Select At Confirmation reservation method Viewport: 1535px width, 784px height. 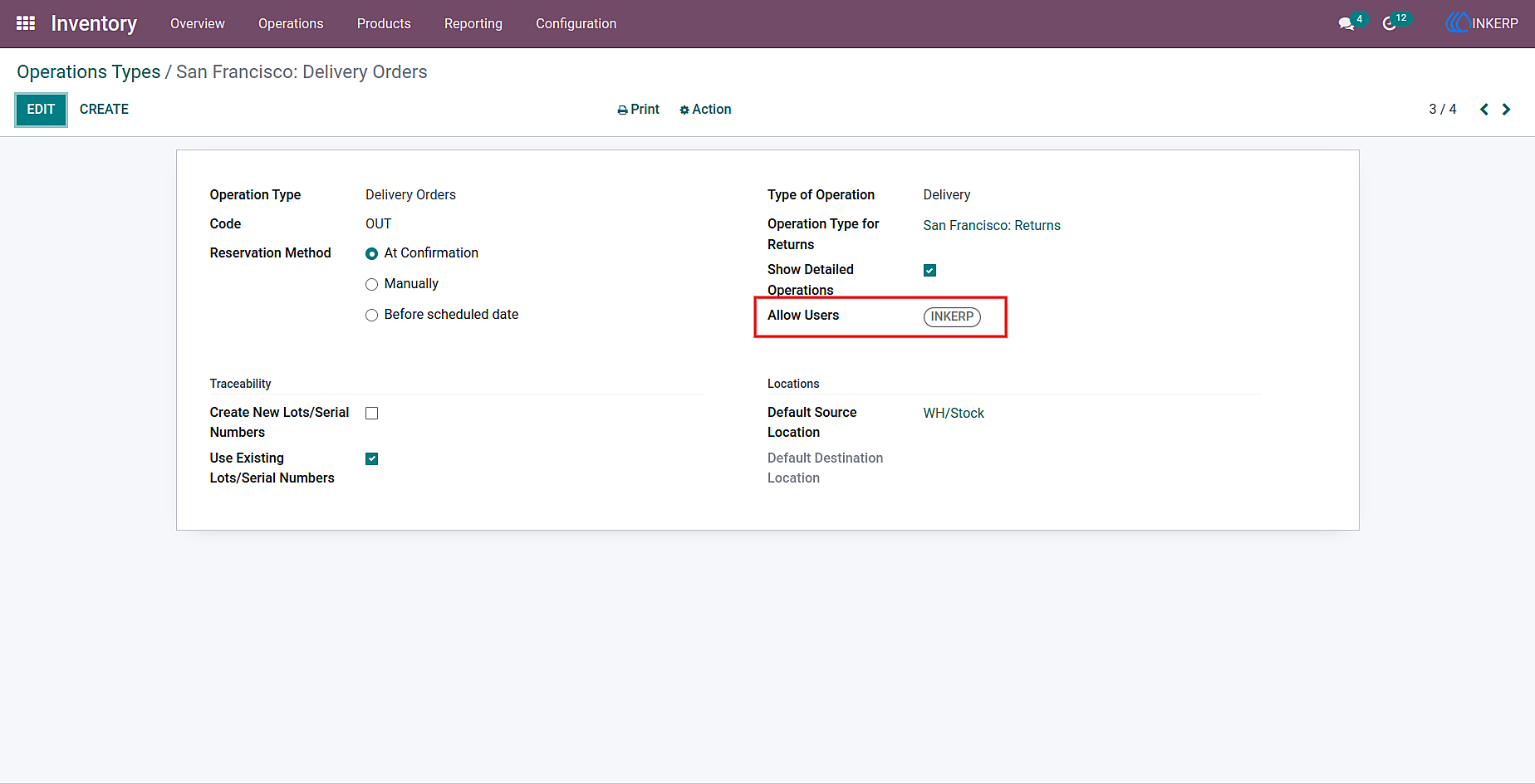coord(372,254)
